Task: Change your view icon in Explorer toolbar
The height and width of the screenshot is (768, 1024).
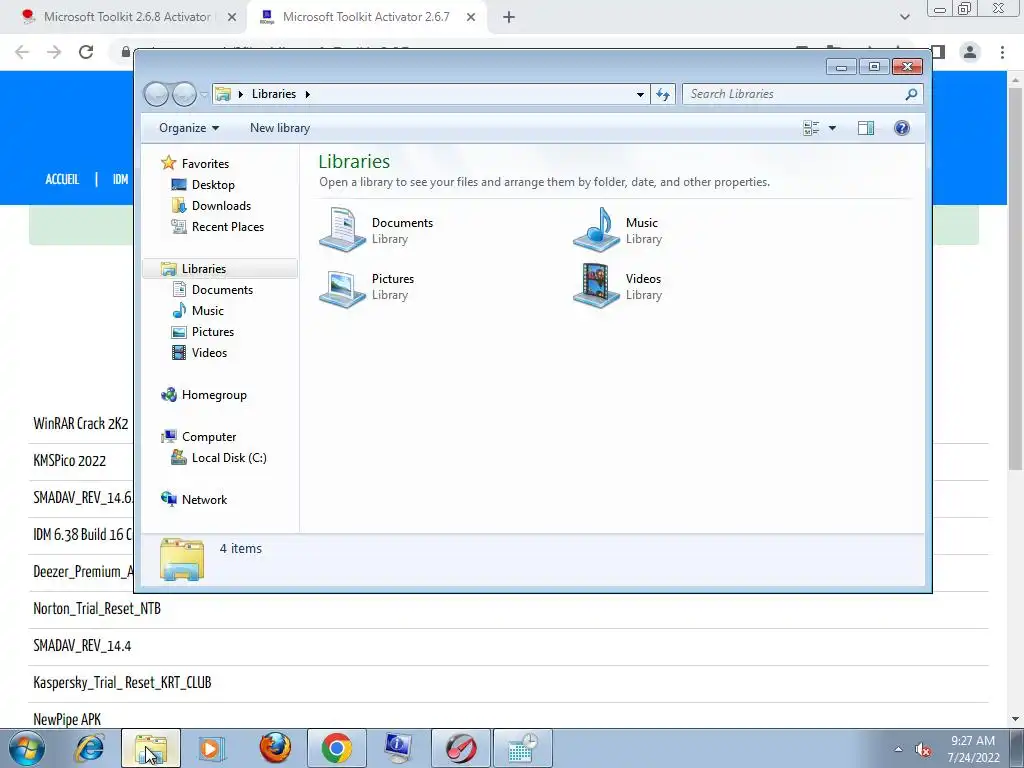Action: [x=811, y=128]
